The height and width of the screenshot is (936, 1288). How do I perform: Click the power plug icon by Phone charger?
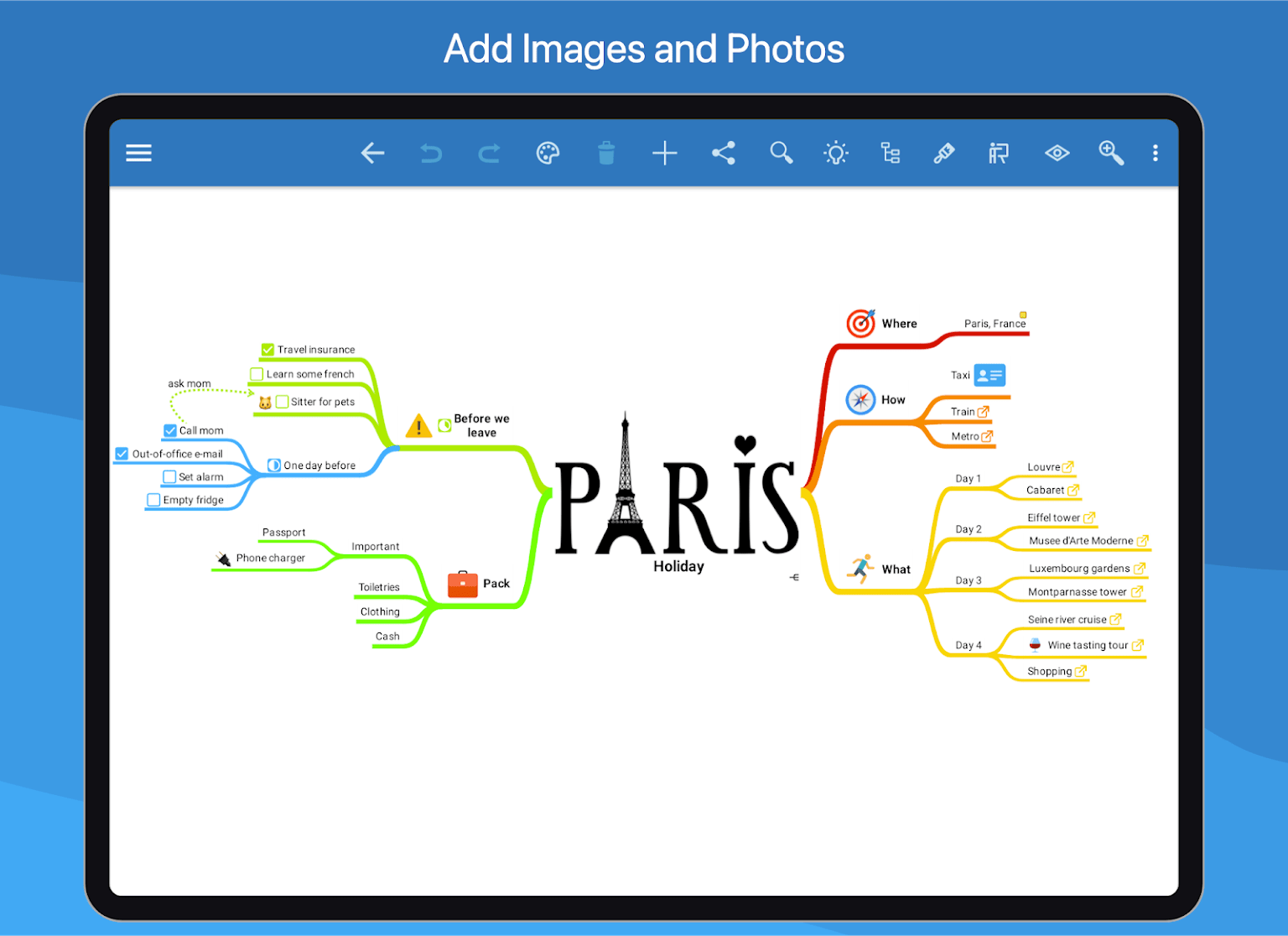point(223,559)
